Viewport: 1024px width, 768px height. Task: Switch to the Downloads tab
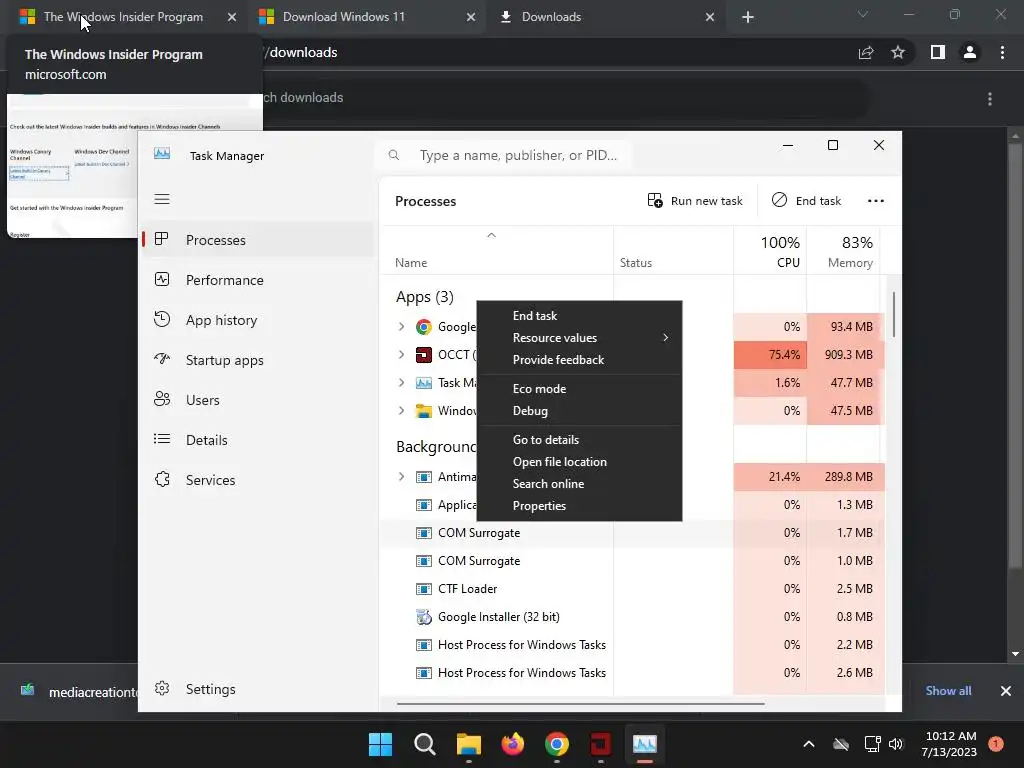coord(606,17)
